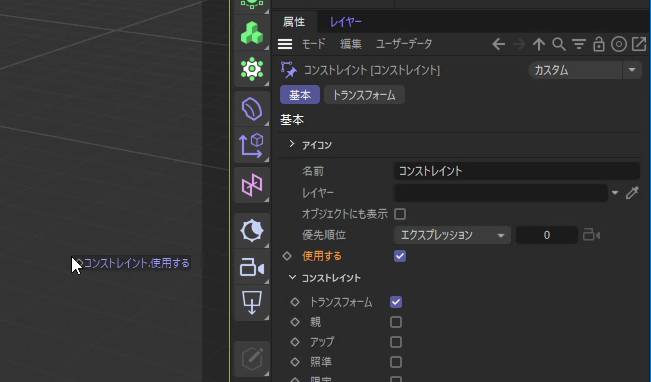Go up one level with up arrow
This screenshot has width=651, height=382.
pyautogui.click(x=539, y=44)
